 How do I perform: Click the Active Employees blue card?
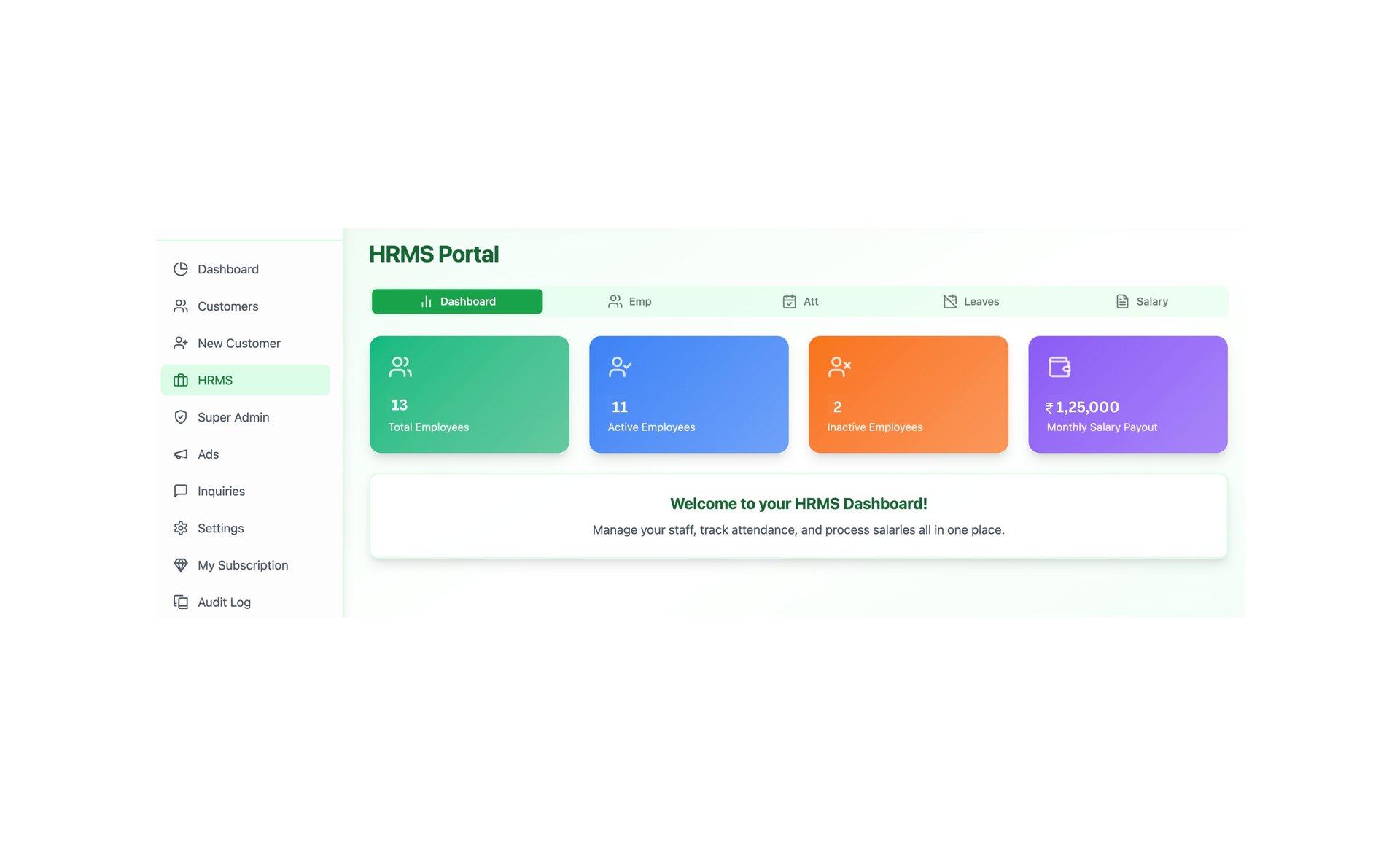[688, 395]
